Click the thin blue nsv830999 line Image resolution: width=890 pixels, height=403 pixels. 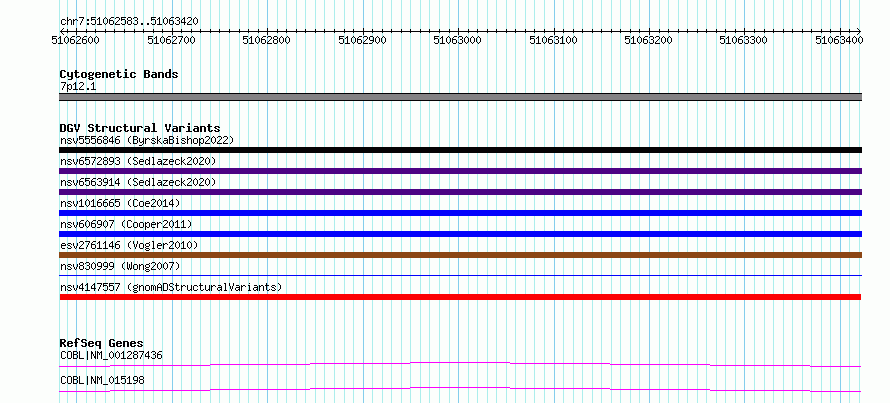point(460,275)
